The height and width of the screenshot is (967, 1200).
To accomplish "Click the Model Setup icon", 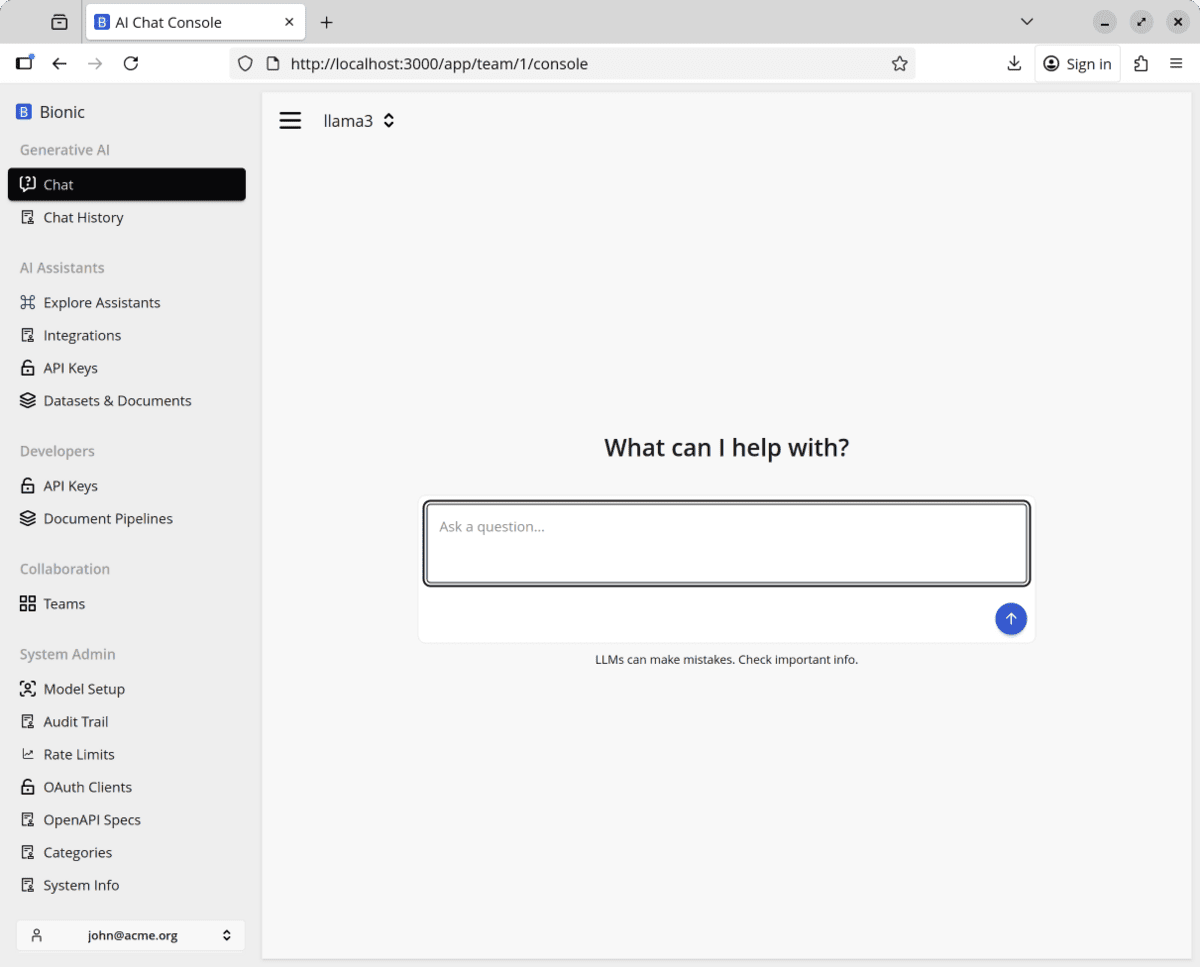I will (x=28, y=689).
